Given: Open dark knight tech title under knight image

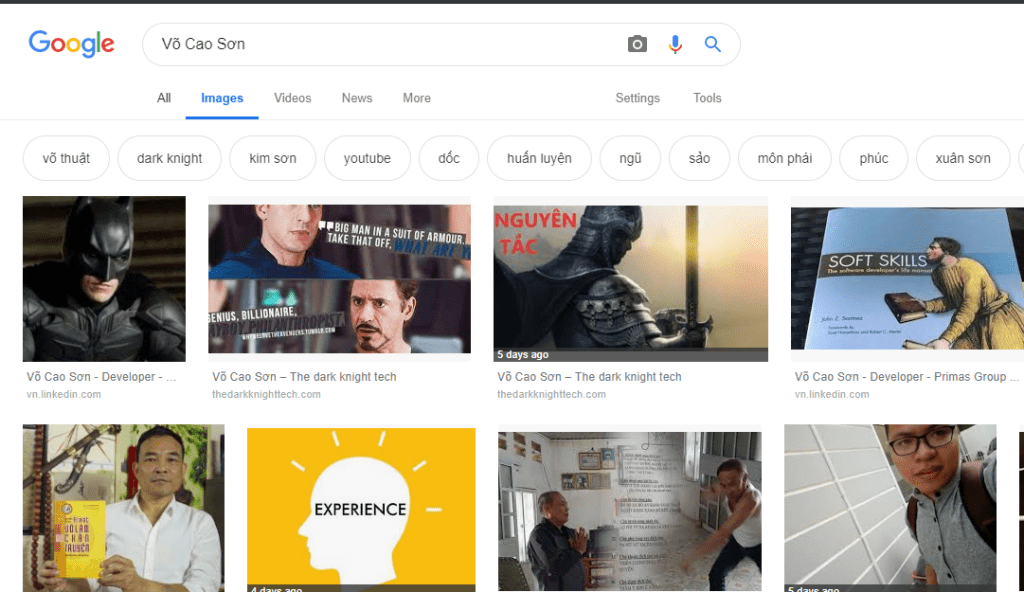Looking at the screenshot, I should [589, 377].
